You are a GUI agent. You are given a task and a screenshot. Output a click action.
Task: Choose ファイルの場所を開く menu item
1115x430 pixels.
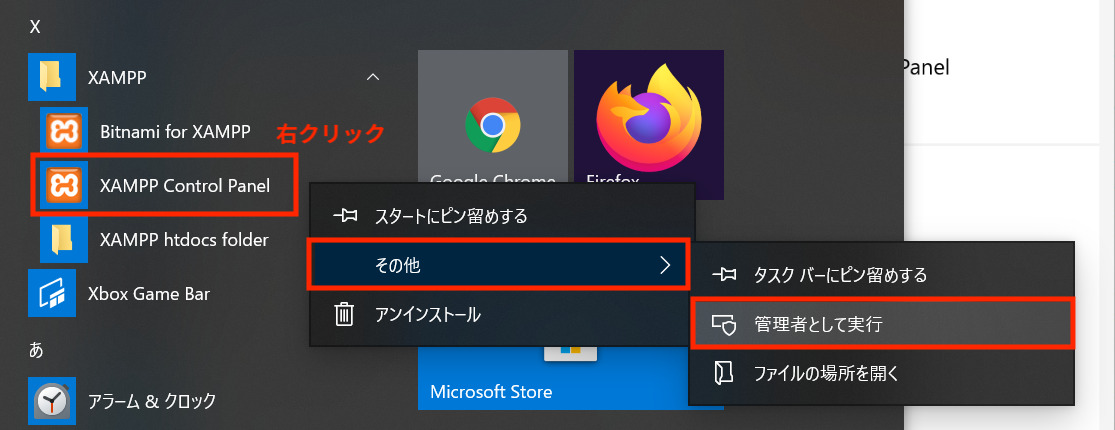tap(881, 372)
